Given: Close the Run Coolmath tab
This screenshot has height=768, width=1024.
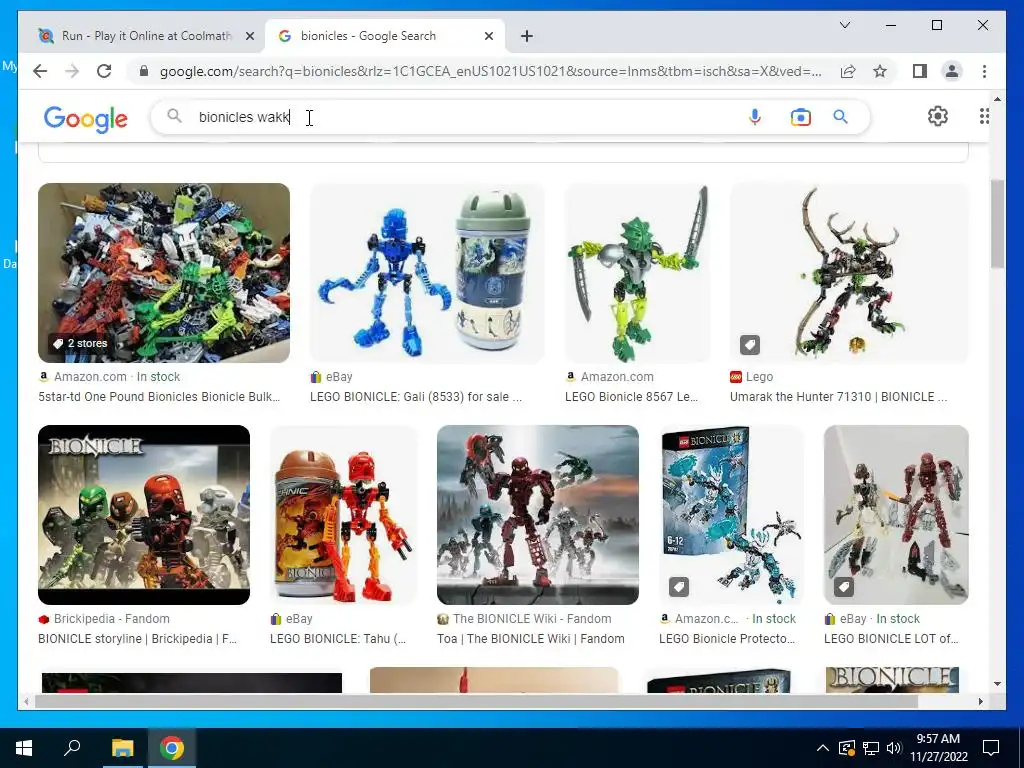Looking at the screenshot, I should [x=249, y=36].
